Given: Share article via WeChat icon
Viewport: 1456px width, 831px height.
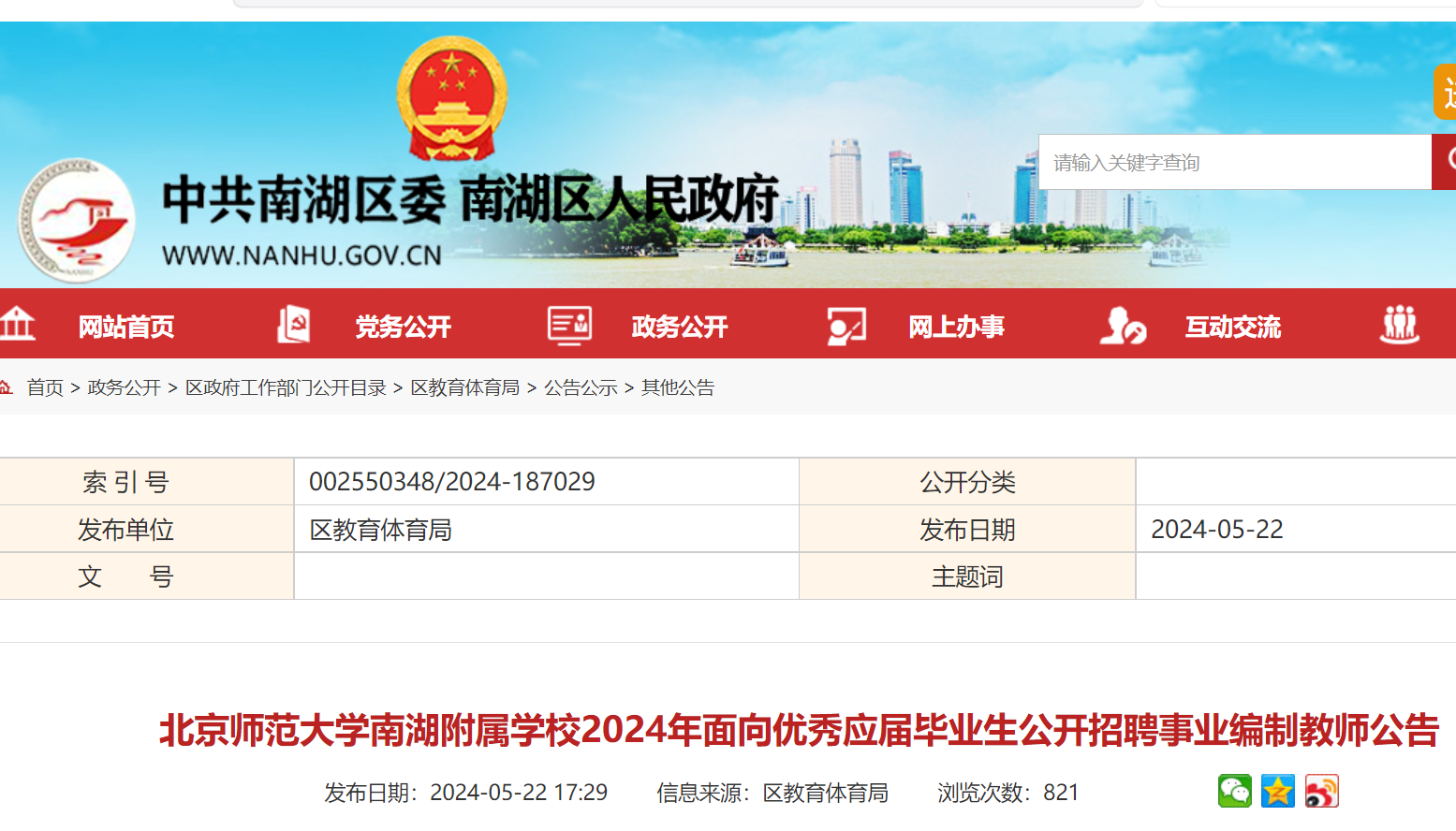Looking at the screenshot, I should 1234,792.
